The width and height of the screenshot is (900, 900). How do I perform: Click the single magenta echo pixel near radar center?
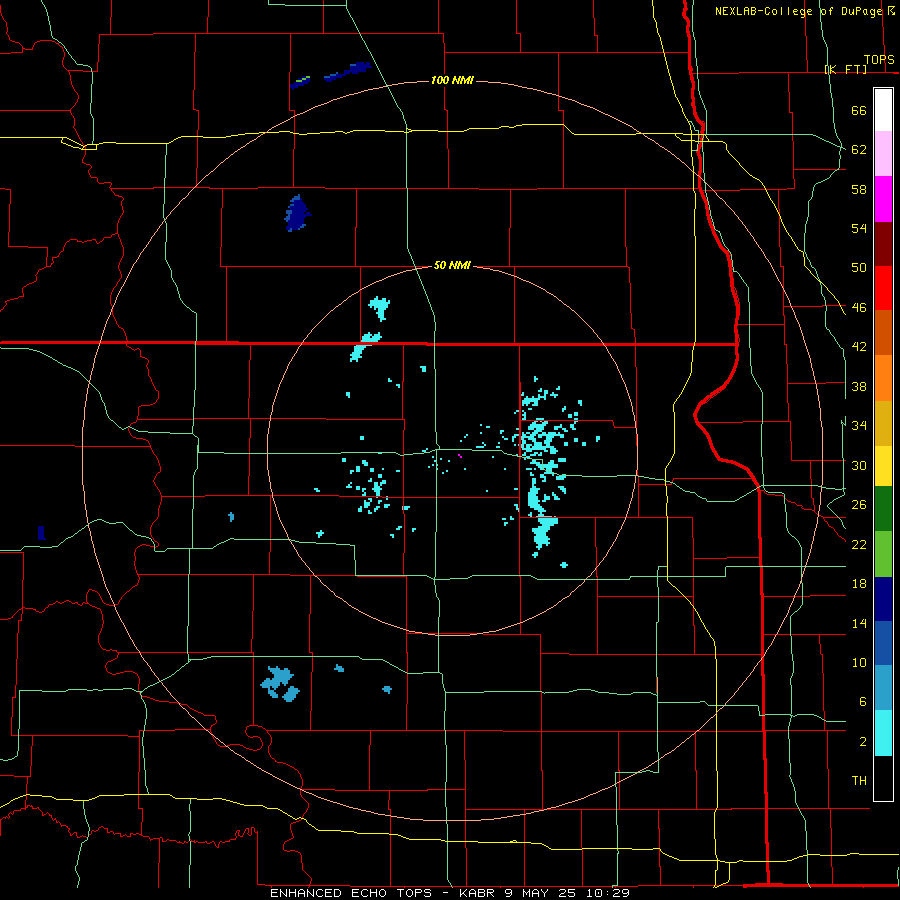point(460,456)
